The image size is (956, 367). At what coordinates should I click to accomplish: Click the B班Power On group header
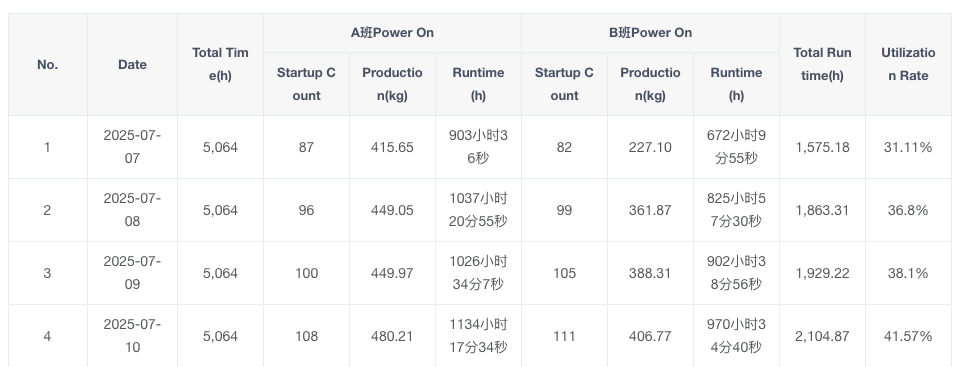[x=651, y=33]
